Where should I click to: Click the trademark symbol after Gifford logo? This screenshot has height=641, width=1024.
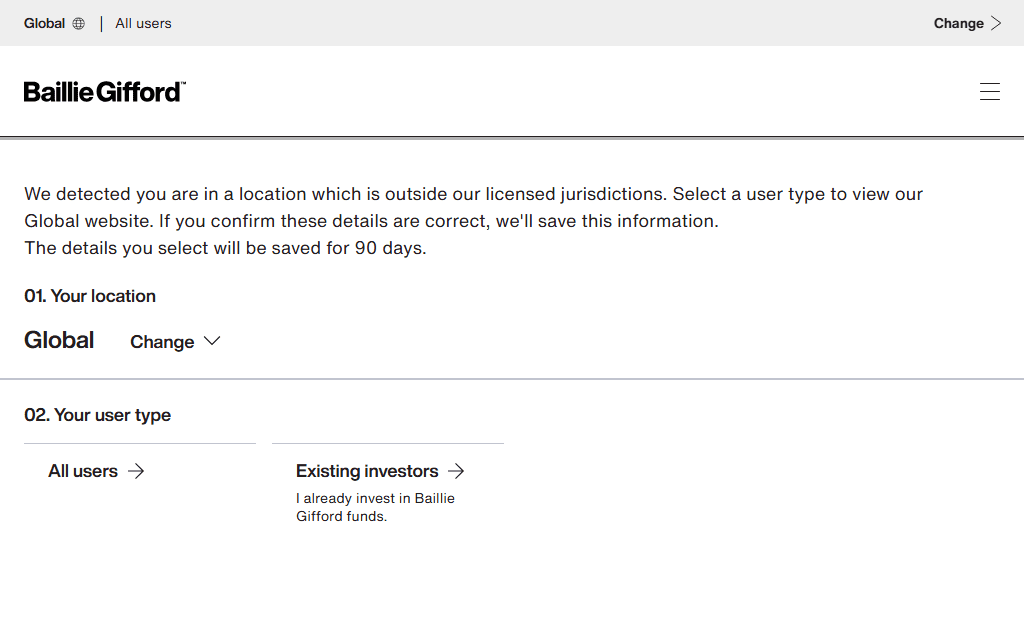(183, 83)
